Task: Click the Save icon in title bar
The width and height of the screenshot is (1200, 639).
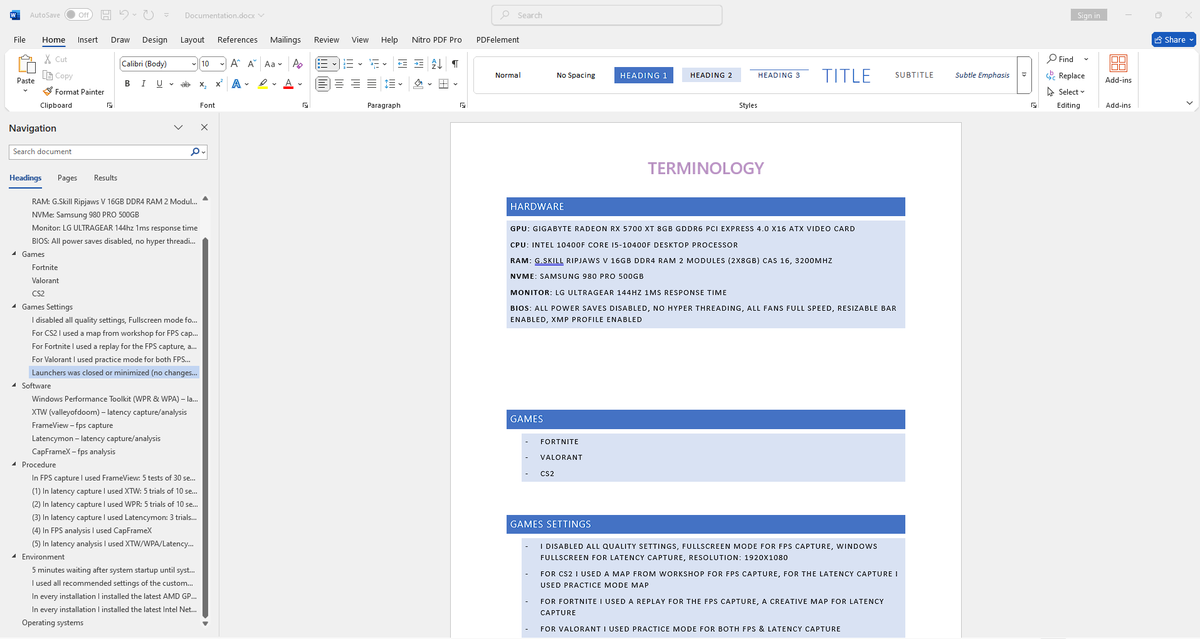Action: (105, 15)
